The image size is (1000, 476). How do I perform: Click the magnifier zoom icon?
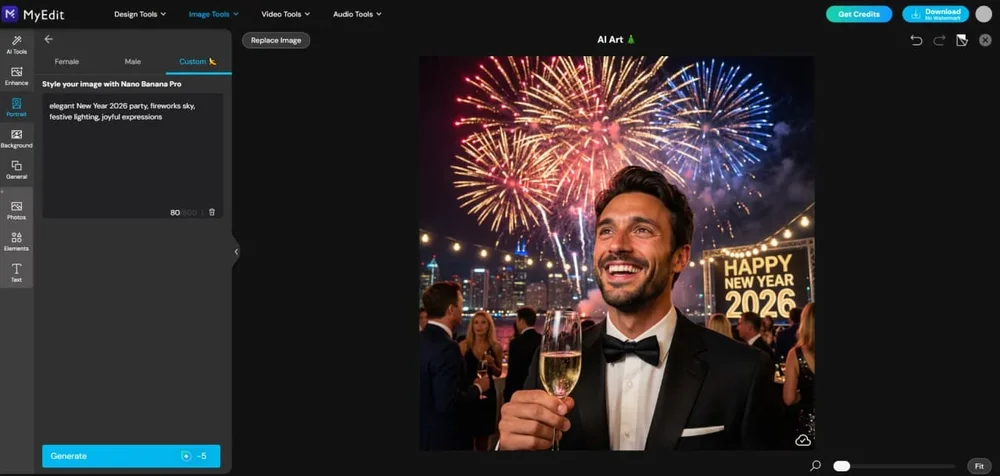tap(815, 466)
